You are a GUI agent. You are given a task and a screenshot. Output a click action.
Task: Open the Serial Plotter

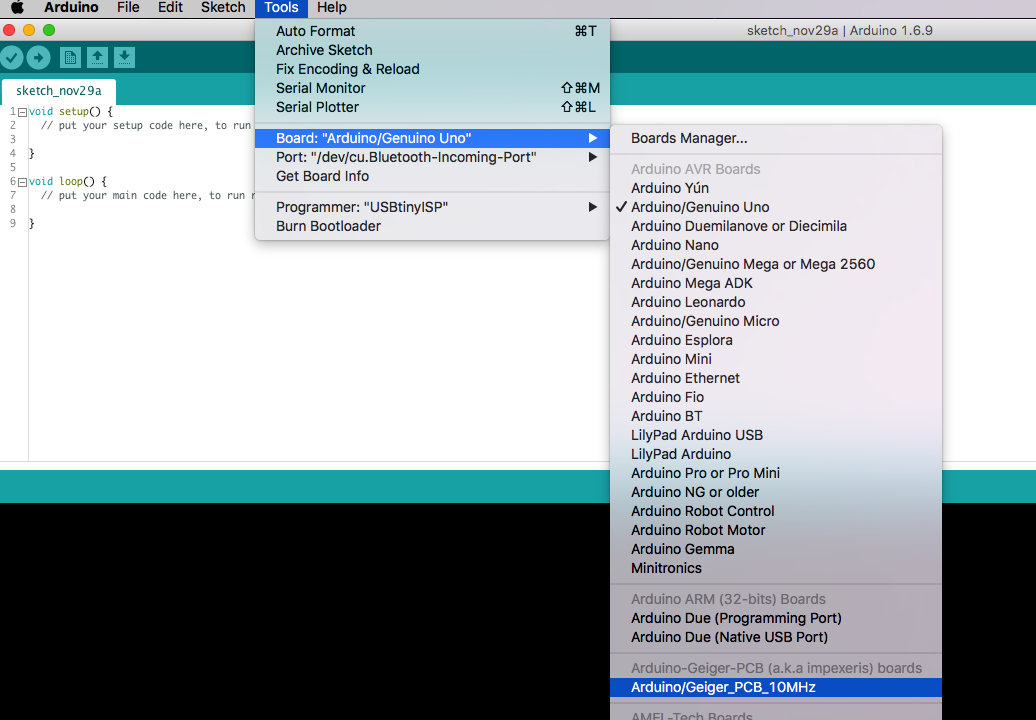pyautogui.click(x=432, y=107)
